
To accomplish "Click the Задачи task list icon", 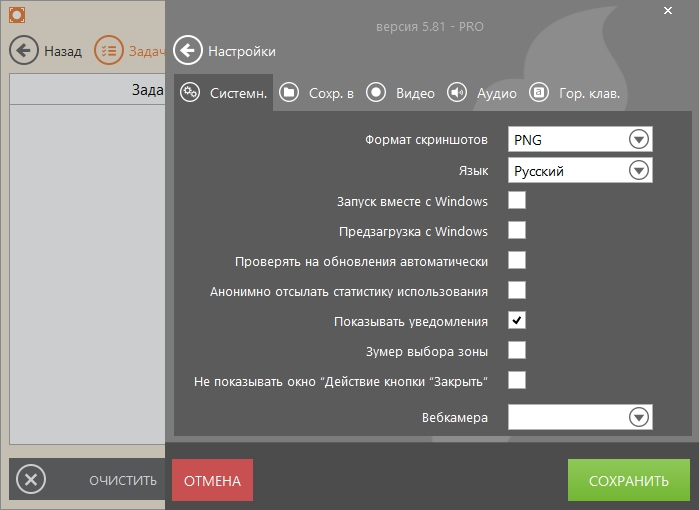I will 108,50.
